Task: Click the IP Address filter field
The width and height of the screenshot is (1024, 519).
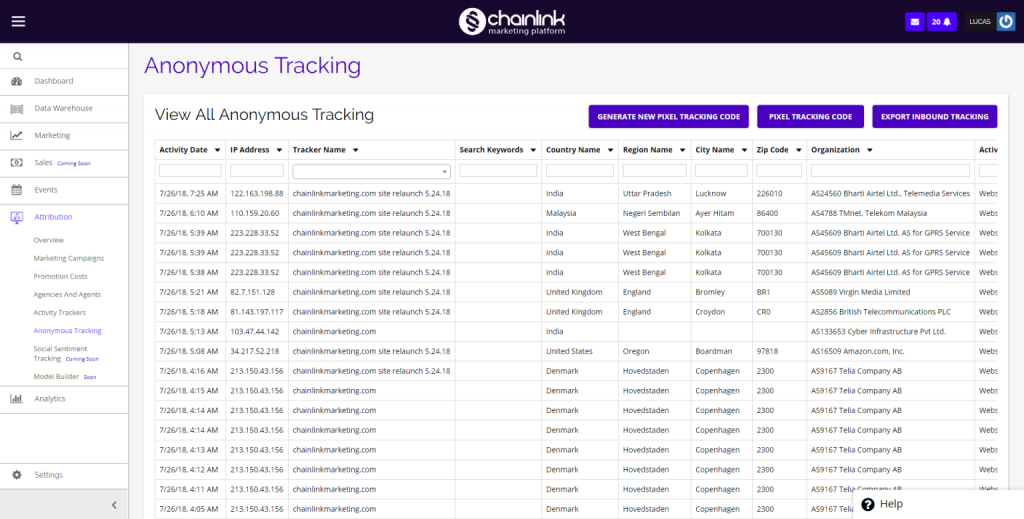Action: [x=257, y=171]
